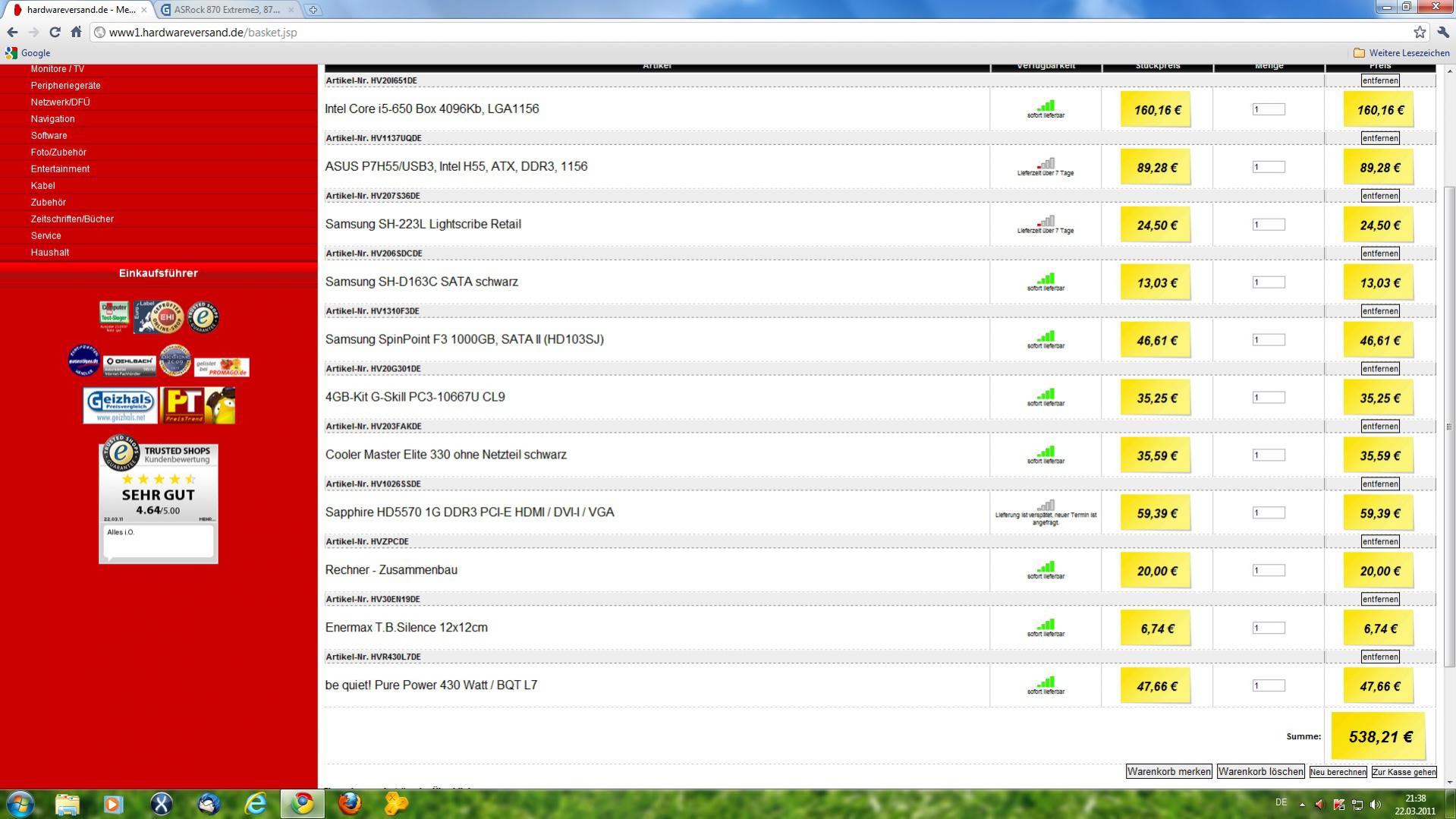
Task: Open Firefox from taskbar
Action: 349,804
